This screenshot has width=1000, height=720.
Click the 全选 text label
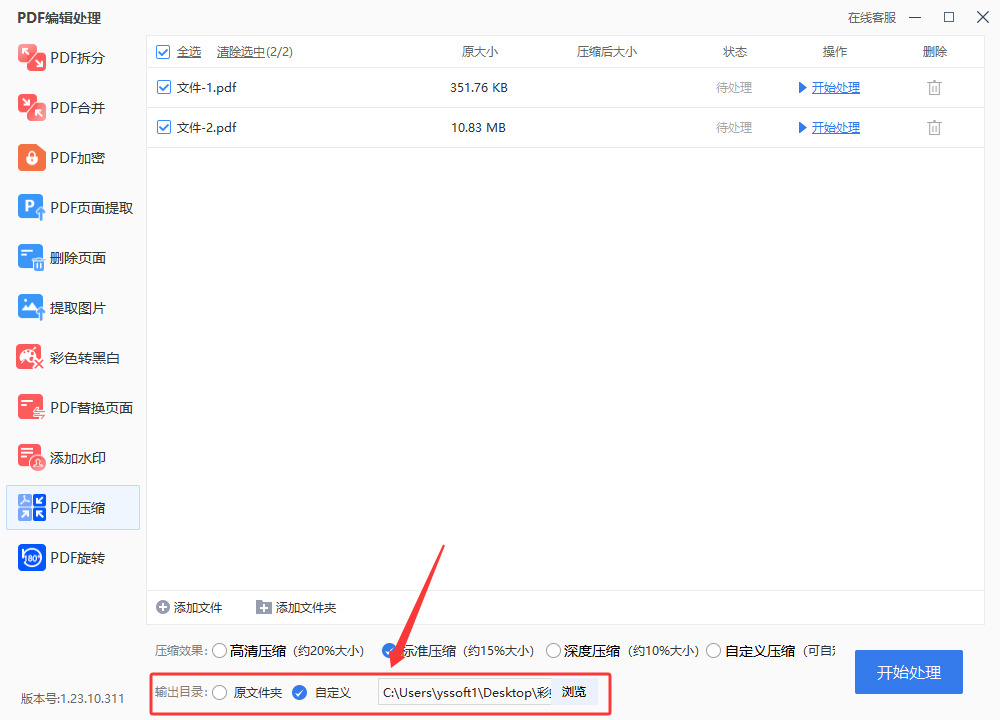189,52
